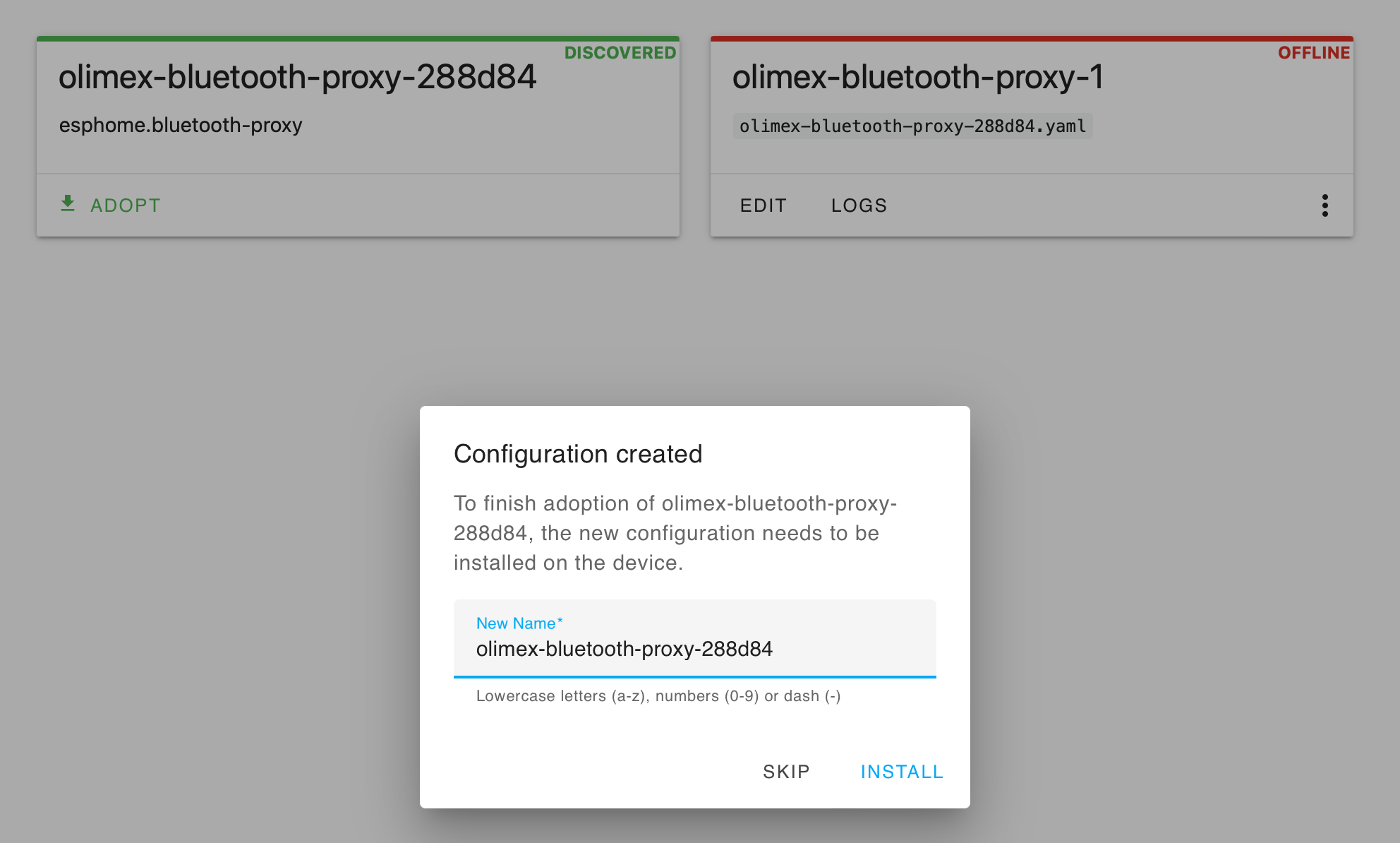Image resolution: width=1400 pixels, height=843 pixels.
Task: Click INSTALL in the Configuration created dialog
Action: click(x=901, y=771)
